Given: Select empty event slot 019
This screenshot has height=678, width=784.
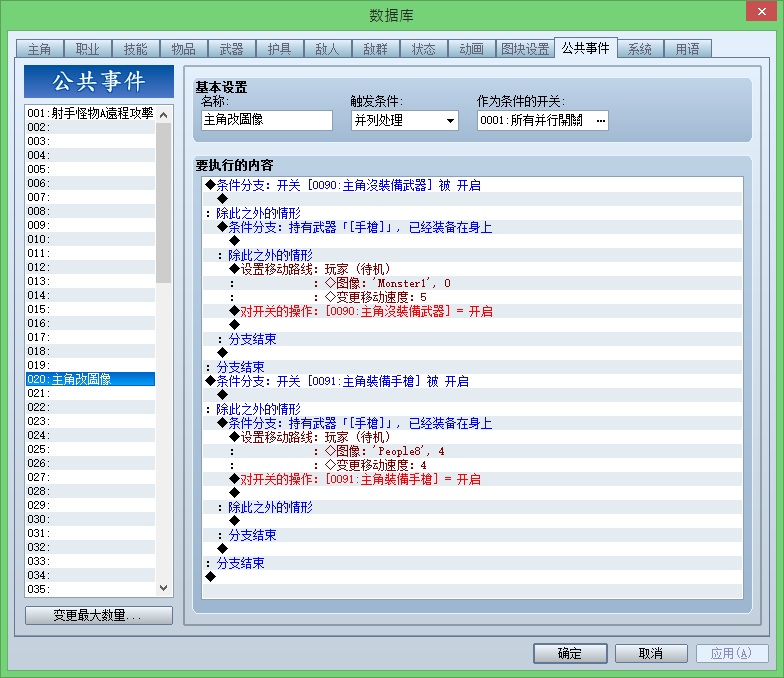Looking at the screenshot, I should (x=90, y=365).
